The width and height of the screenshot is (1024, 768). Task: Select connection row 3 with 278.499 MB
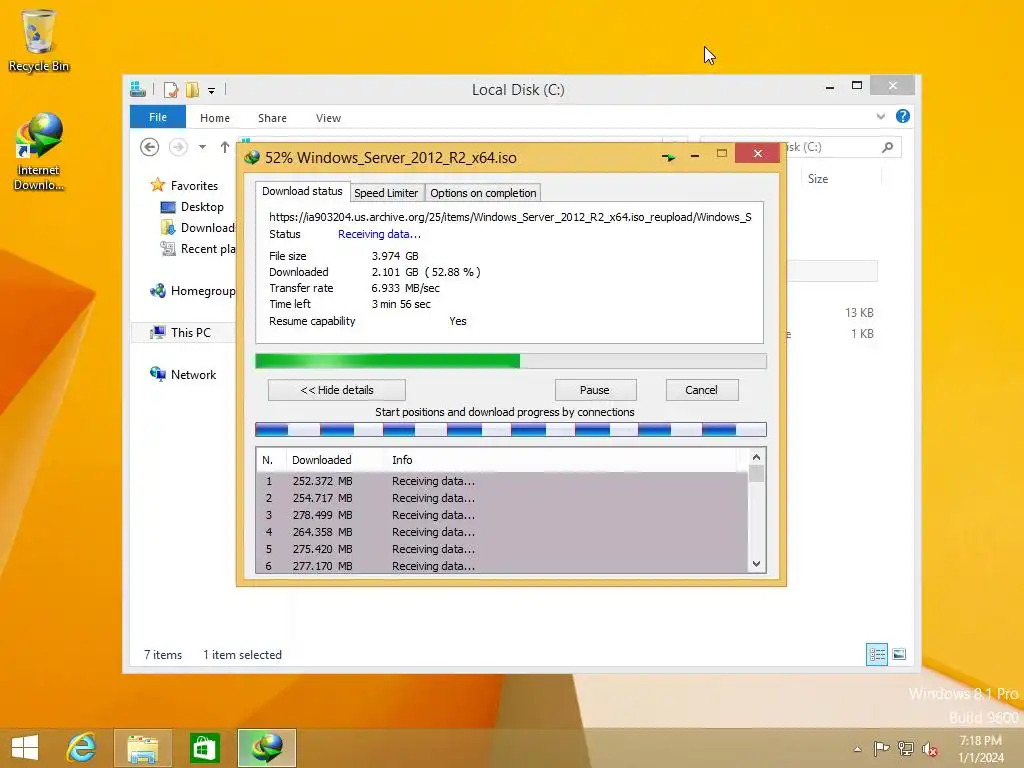(x=502, y=515)
